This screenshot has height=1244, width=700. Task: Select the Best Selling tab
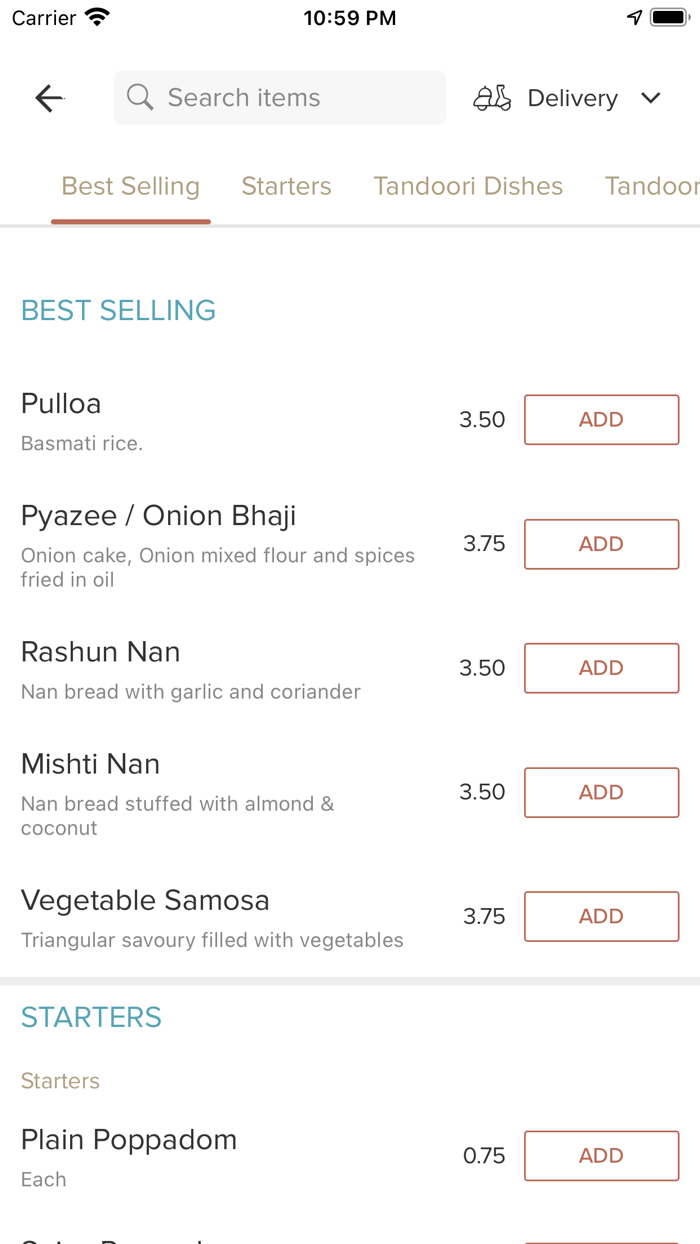[131, 186]
